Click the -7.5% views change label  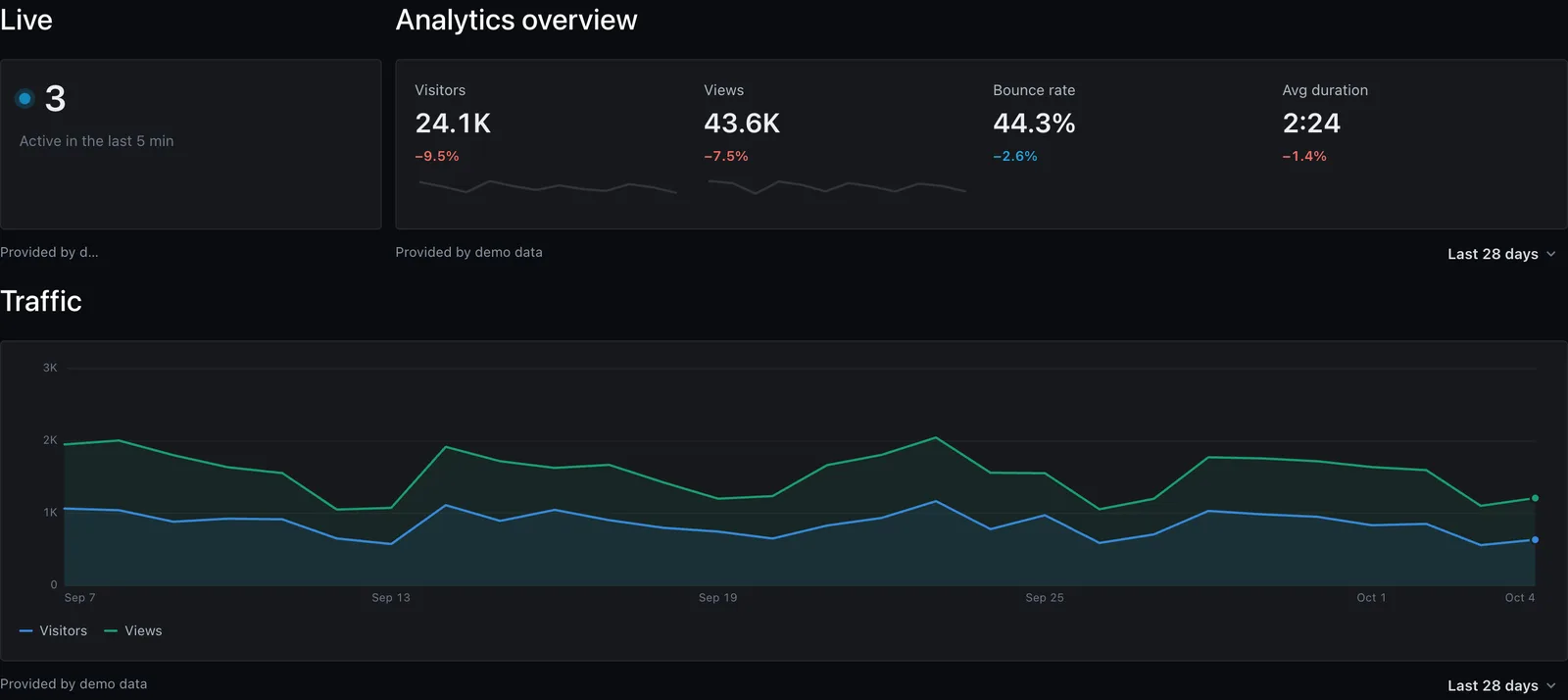pos(726,156)
